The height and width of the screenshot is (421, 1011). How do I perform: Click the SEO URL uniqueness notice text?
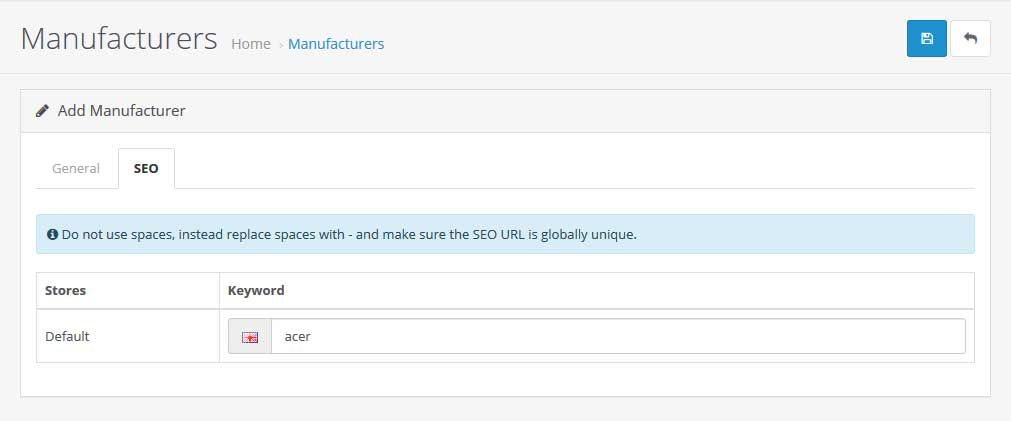tap(349, 235)
